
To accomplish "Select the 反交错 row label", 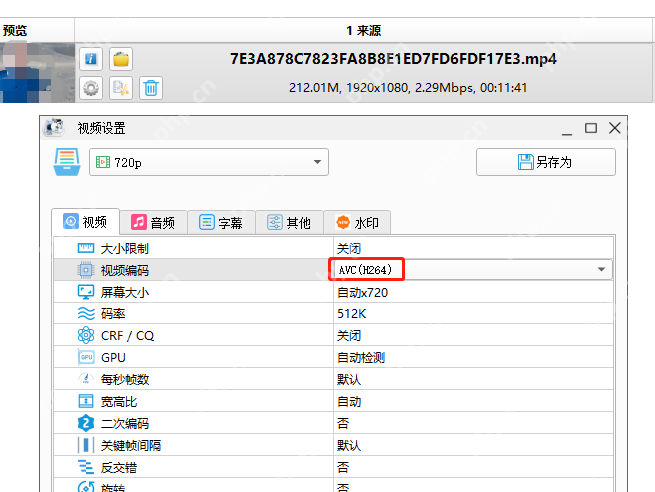I will click(x=119, y=467).
